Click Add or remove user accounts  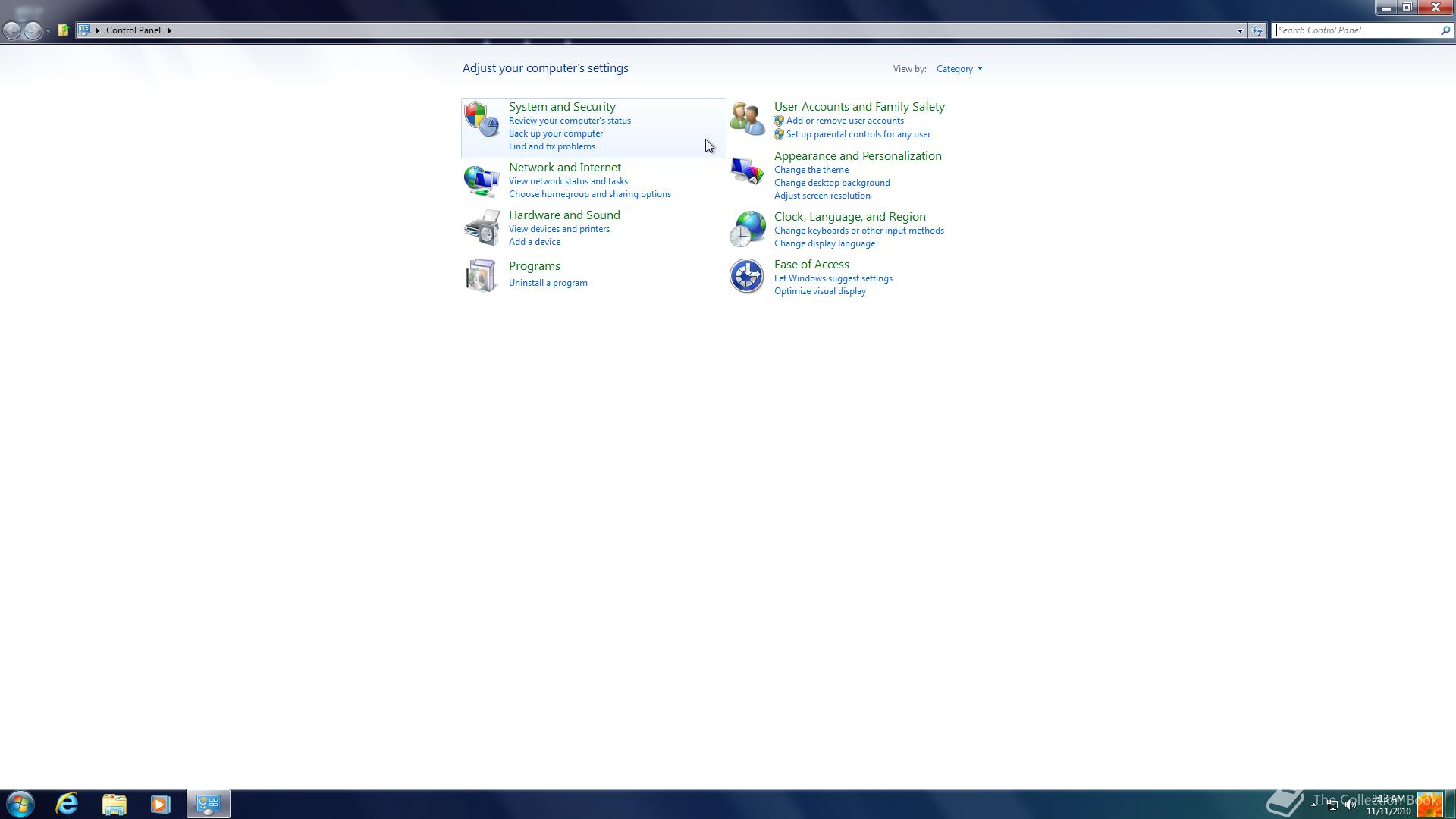pyautogui.click(x=845, y=121)
